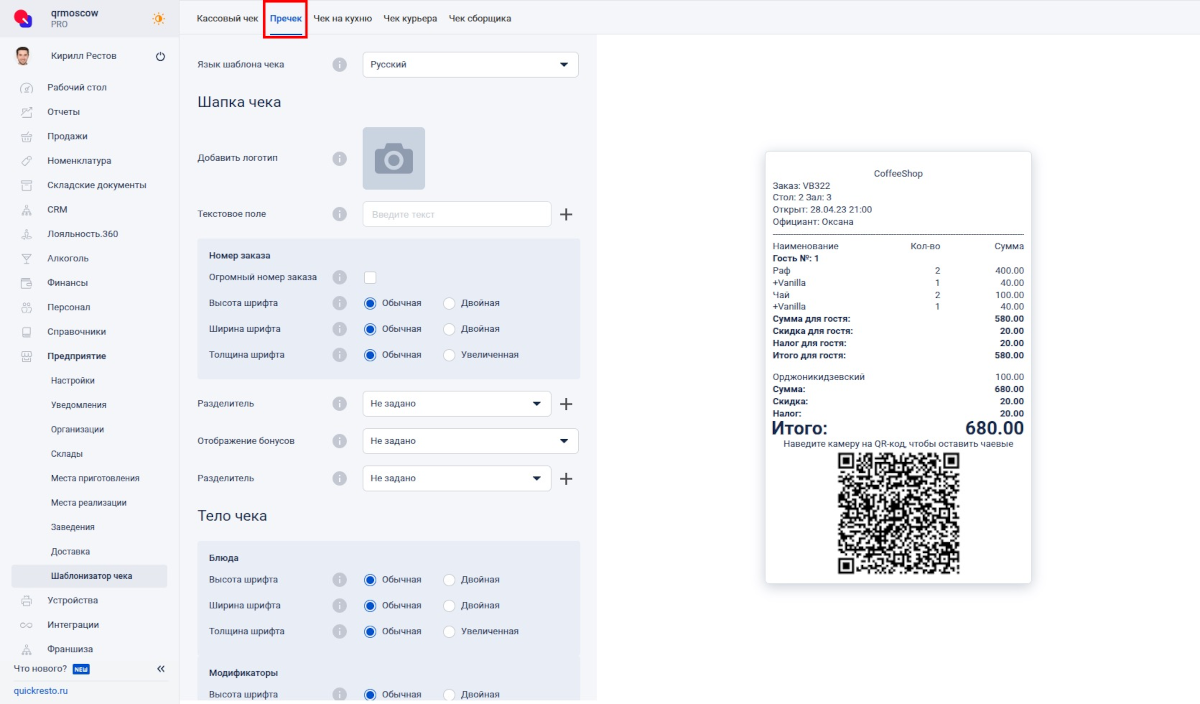The image size is (1200, 704).
Task: Click camera icon to add logo
Action: point(394,158)
